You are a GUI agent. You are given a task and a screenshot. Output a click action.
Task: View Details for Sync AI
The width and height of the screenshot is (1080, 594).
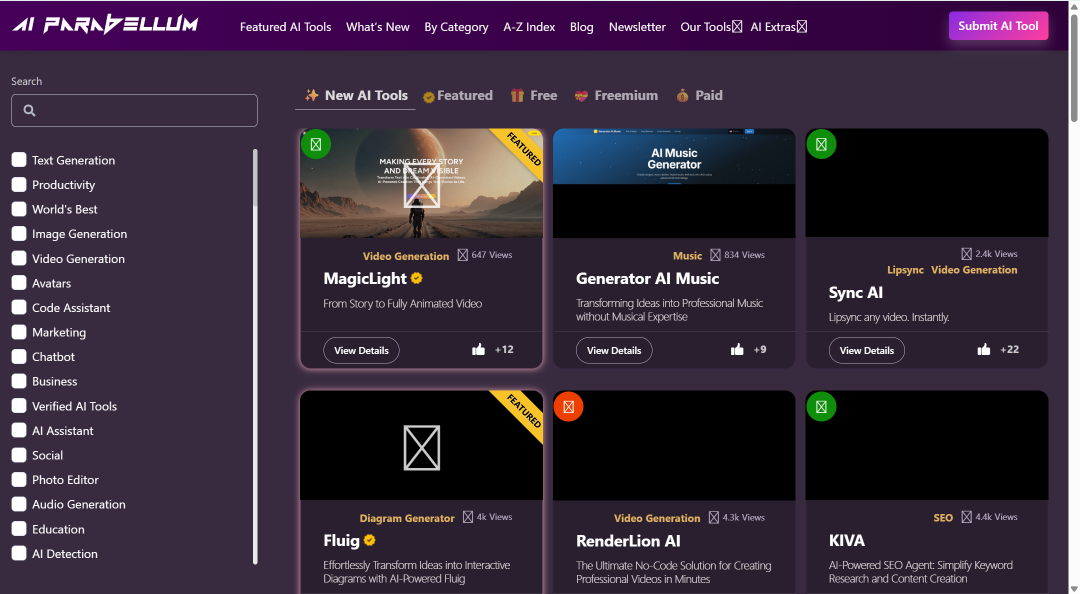[866, 350]
